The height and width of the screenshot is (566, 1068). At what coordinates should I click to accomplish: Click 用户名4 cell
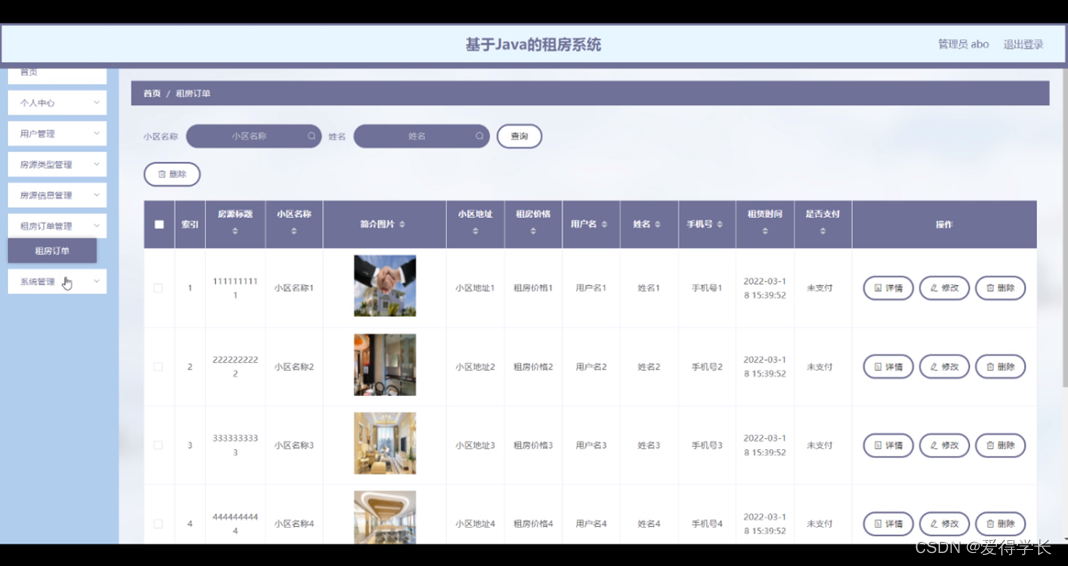click(x=591, y=524)
